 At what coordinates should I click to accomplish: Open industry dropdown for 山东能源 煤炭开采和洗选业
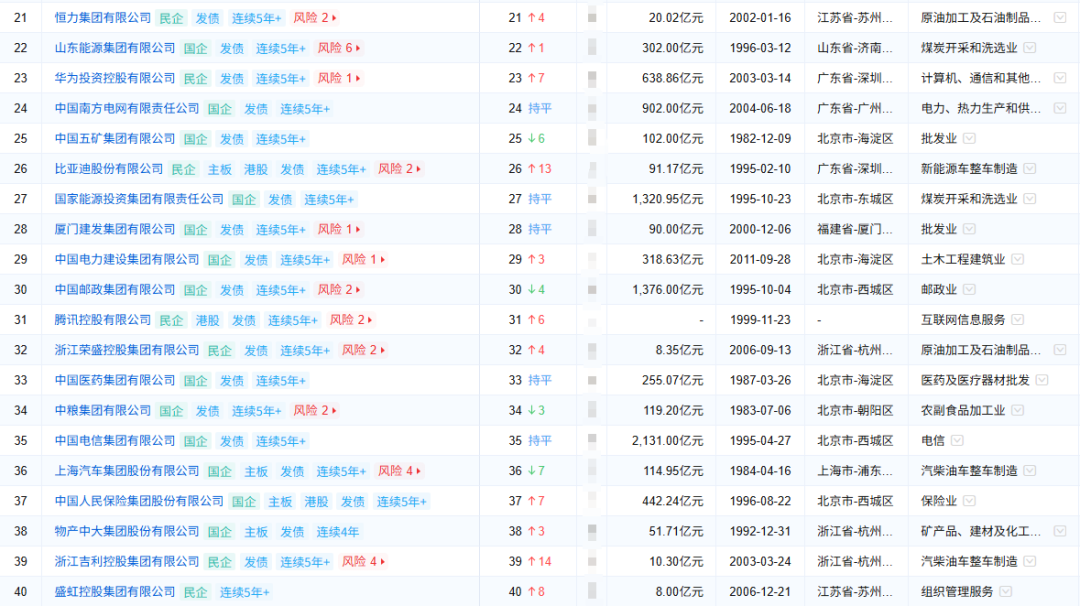coord(1030,48)
